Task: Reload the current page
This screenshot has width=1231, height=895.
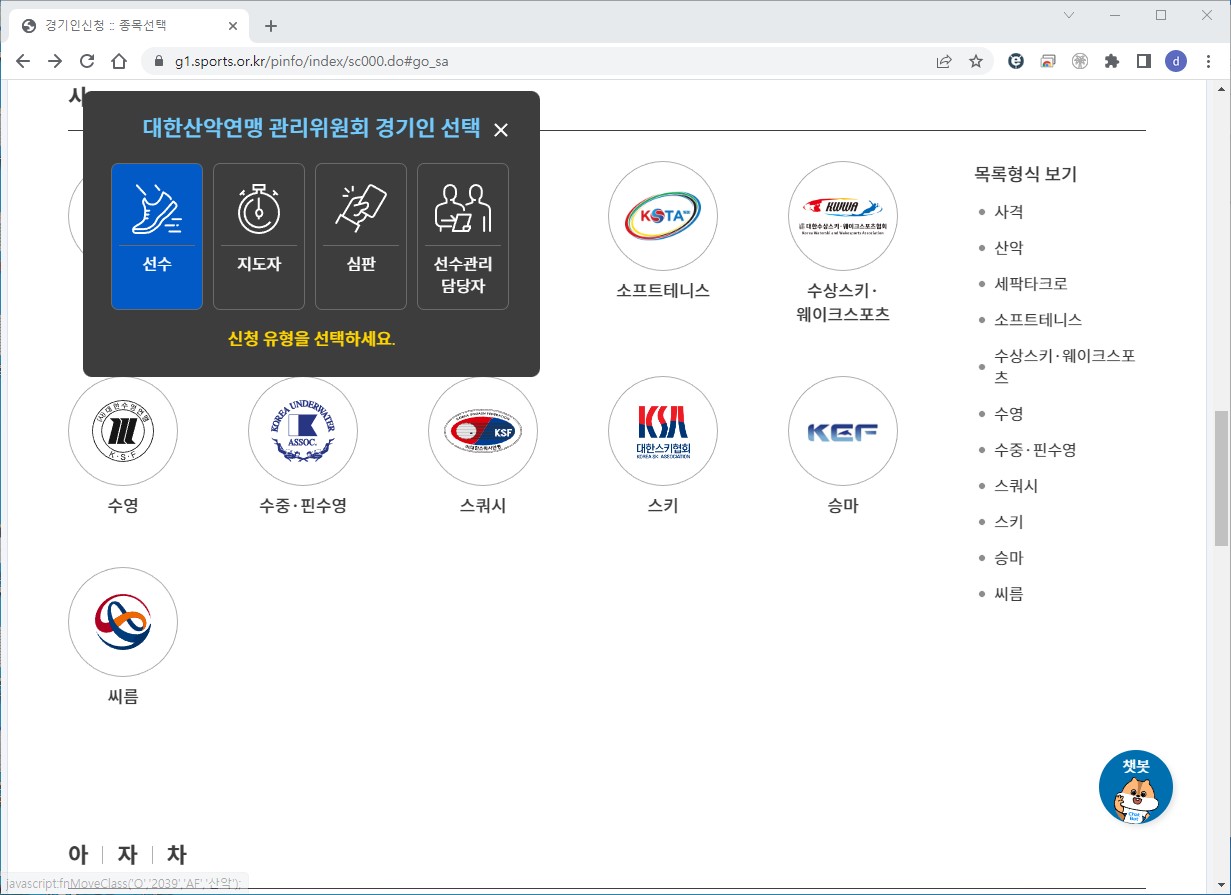Action: click(x=87, y=61)
